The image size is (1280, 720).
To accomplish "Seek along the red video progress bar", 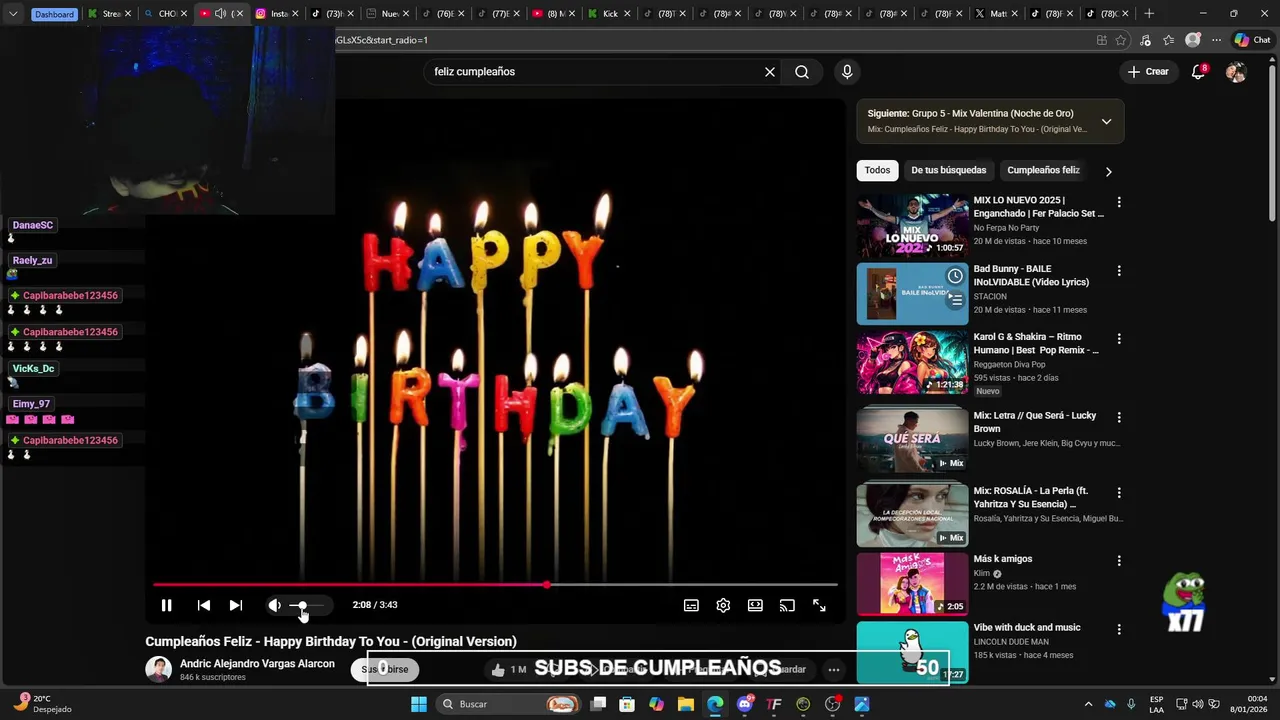I will tap(495, 585).
